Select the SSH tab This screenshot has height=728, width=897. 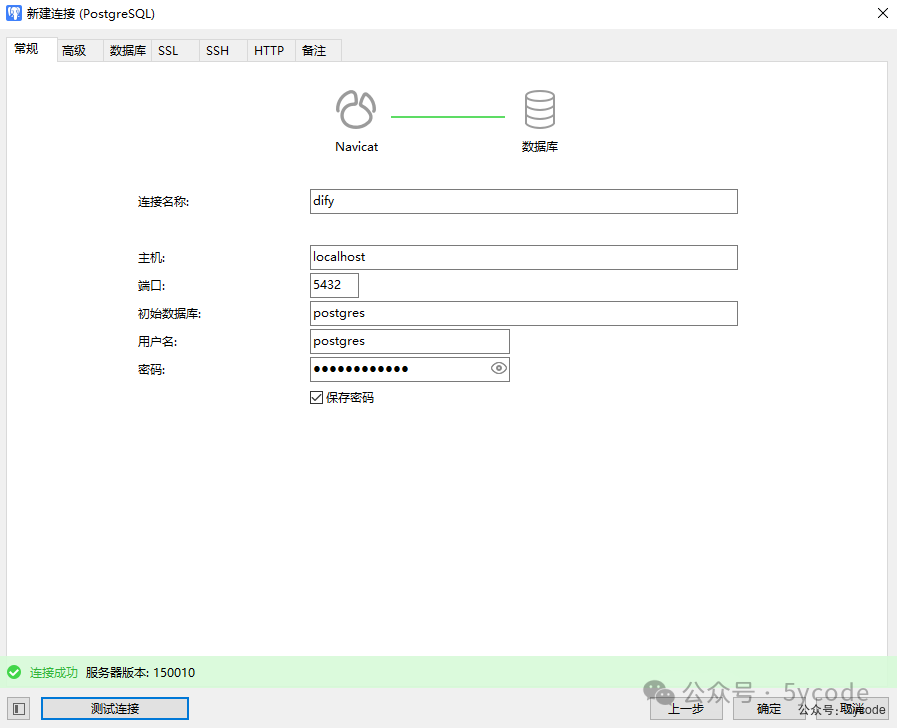(x=217, y=51)
